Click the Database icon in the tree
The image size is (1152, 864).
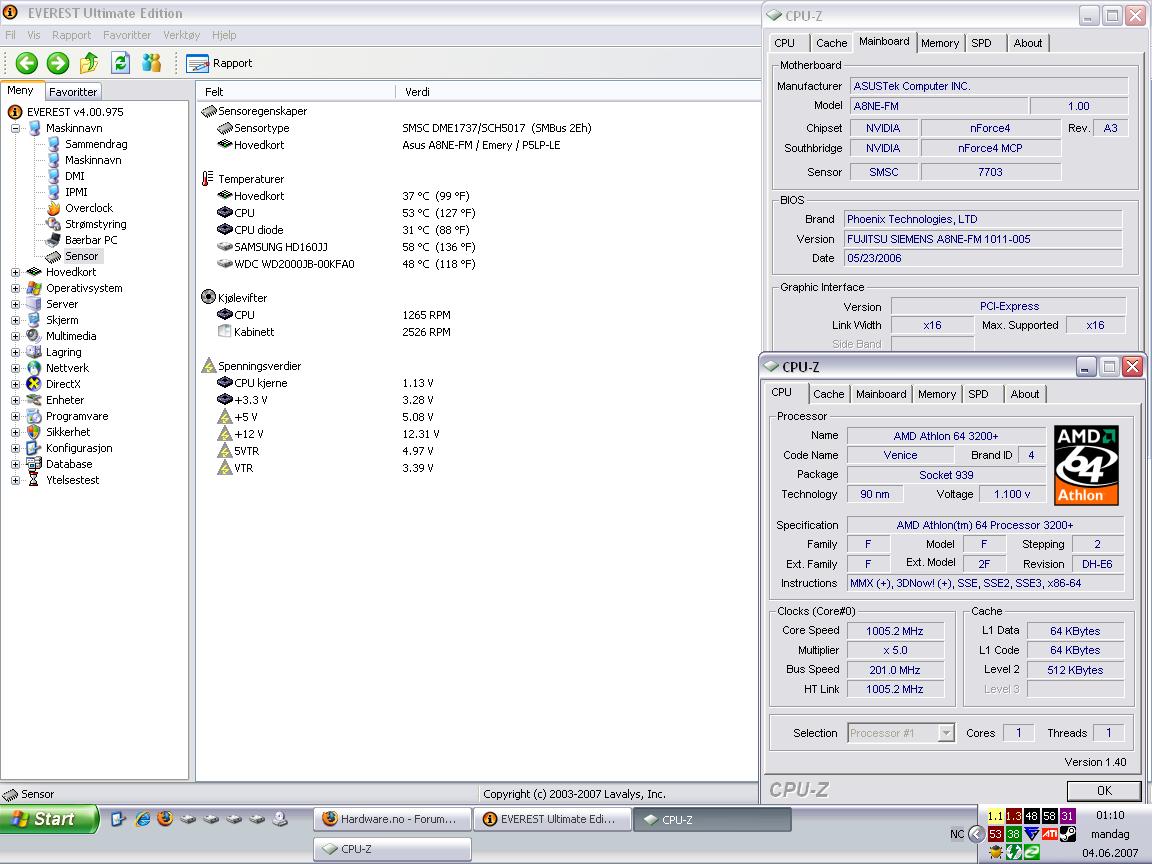coord(34,464)
